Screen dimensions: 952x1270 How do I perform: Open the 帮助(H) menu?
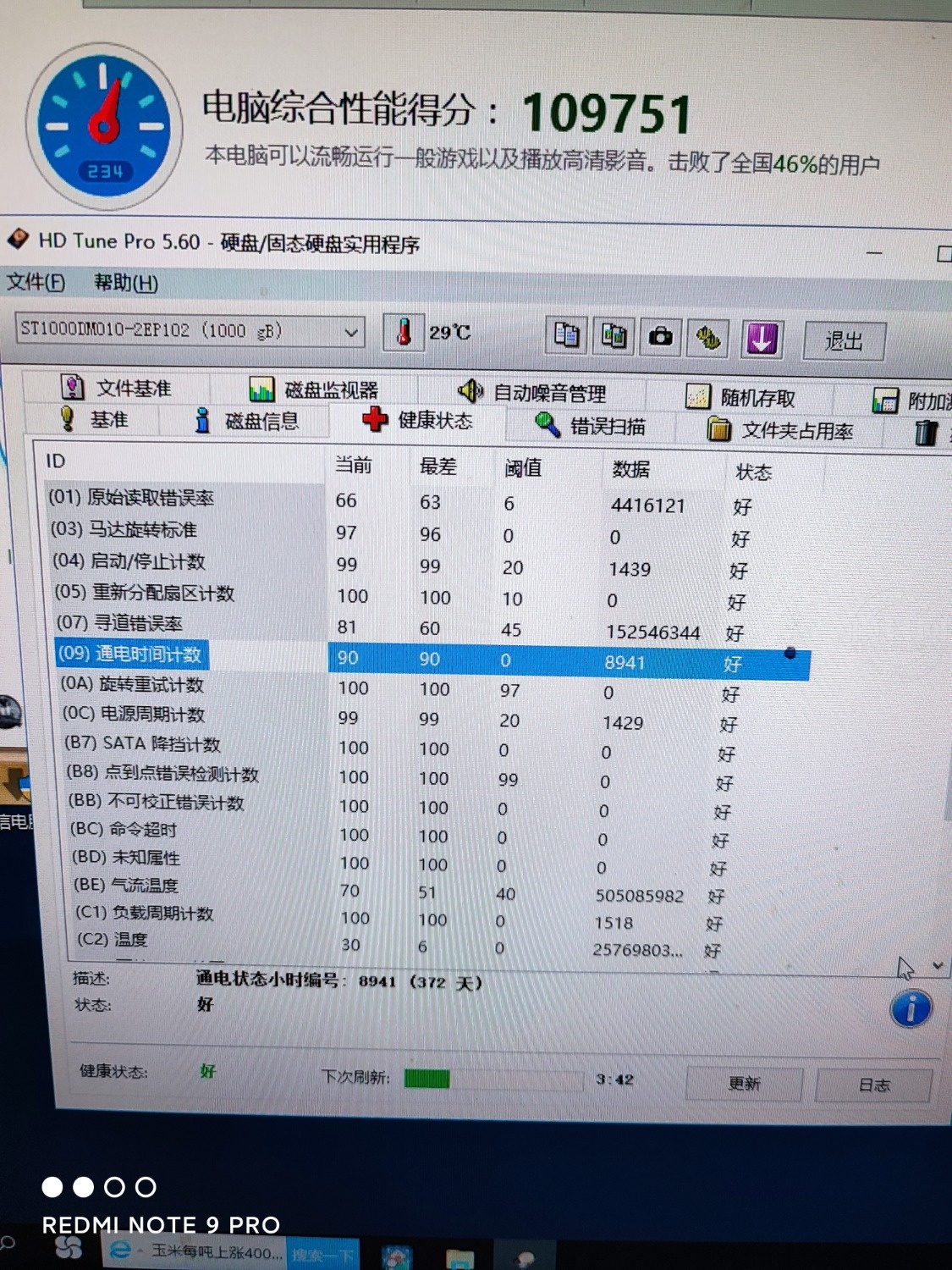pos(126,283)
